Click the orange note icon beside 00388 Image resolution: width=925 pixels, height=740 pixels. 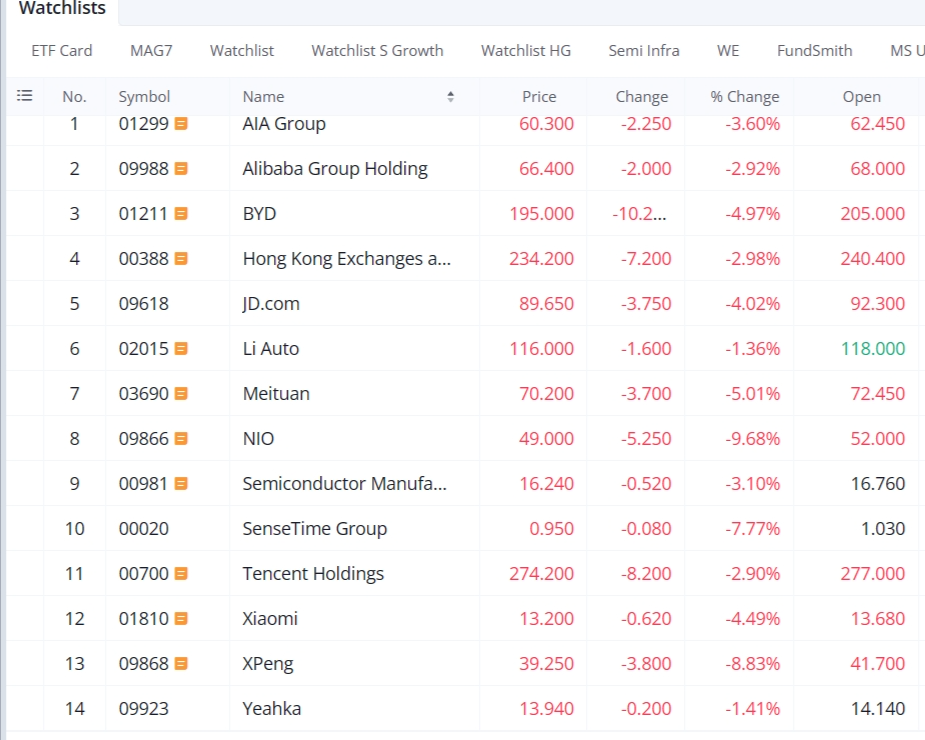click(x=181, y=258)
